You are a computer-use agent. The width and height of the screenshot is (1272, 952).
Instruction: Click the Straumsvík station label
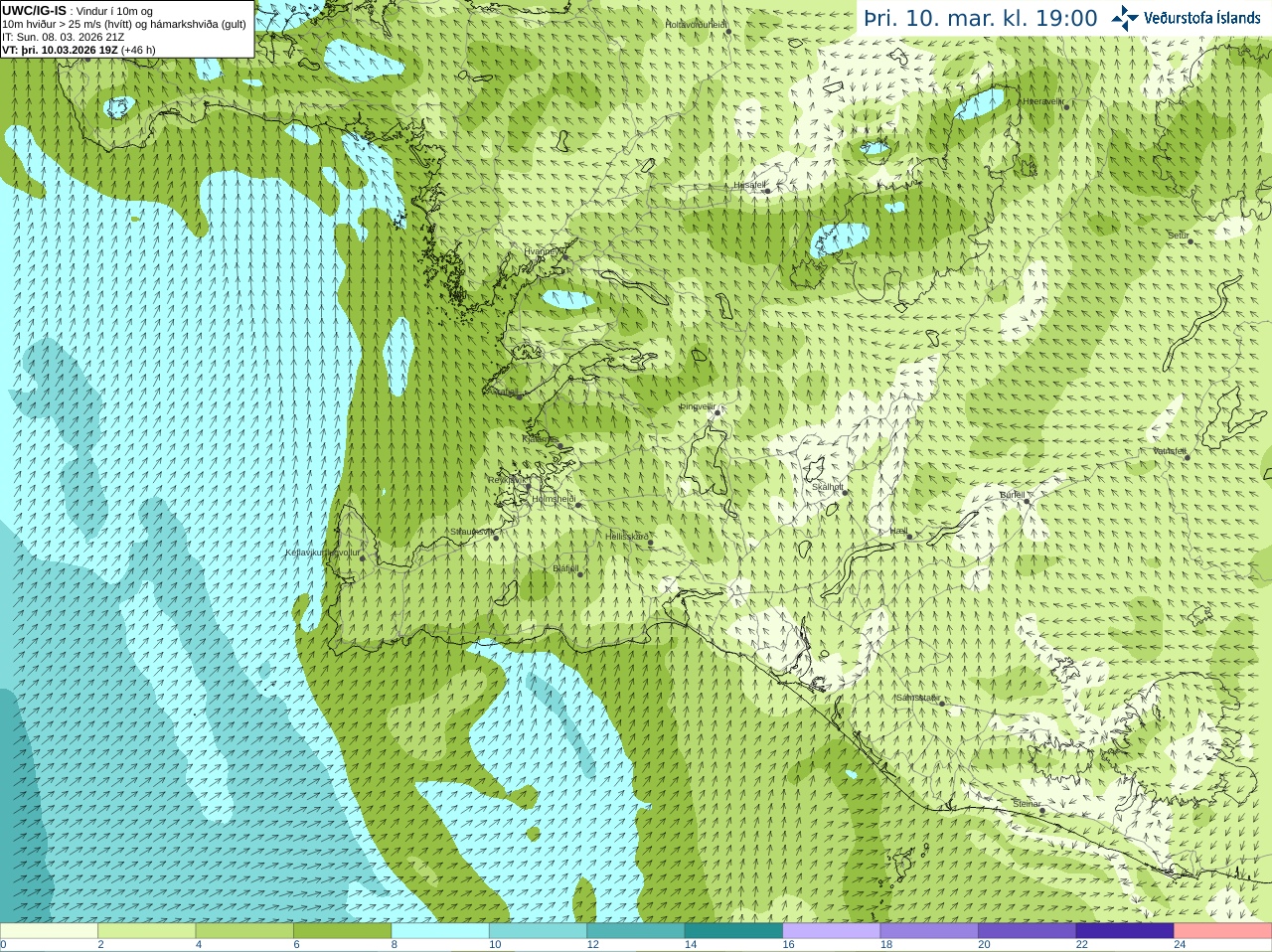pos(472,532)
